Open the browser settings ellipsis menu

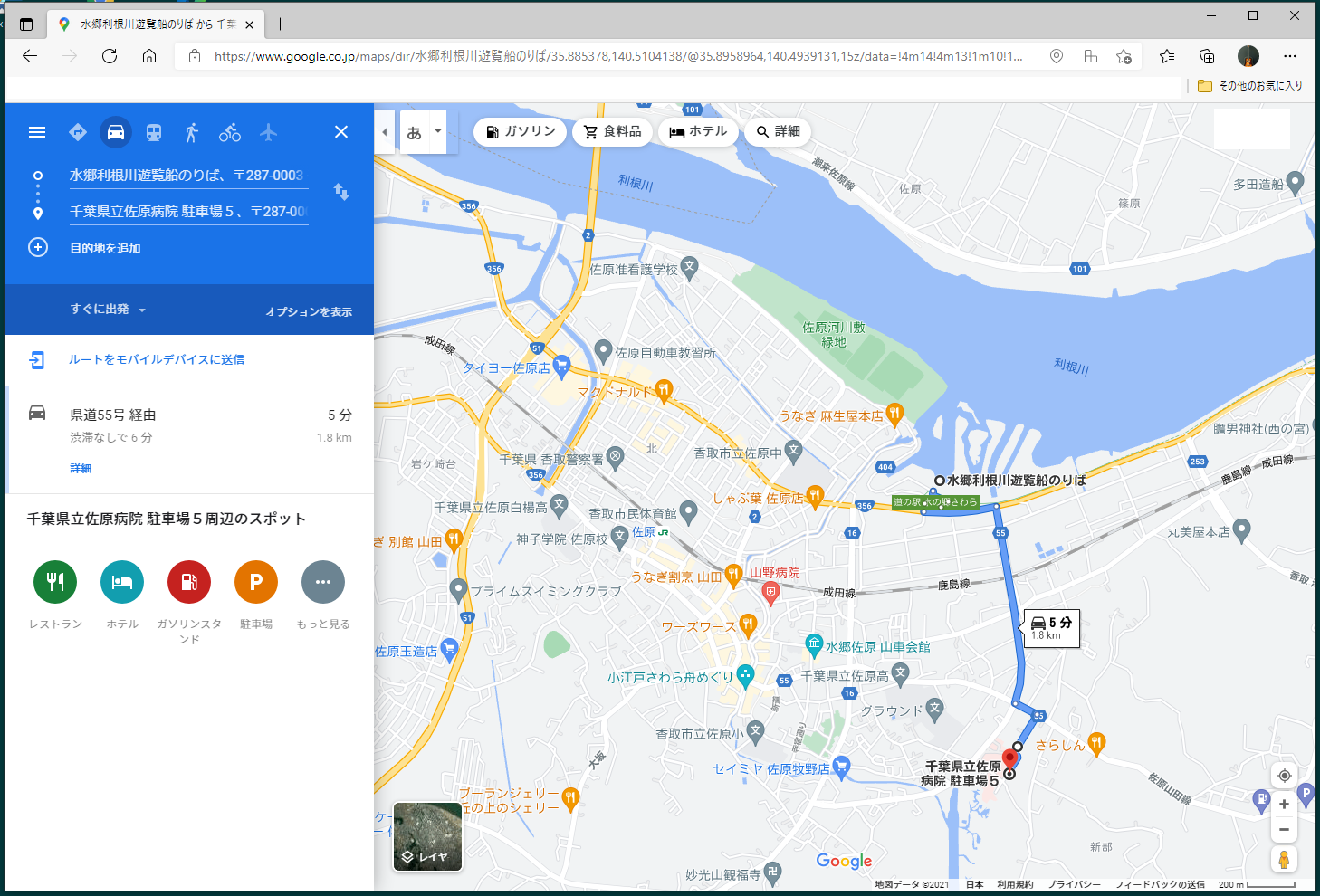tap(1290, 56)
